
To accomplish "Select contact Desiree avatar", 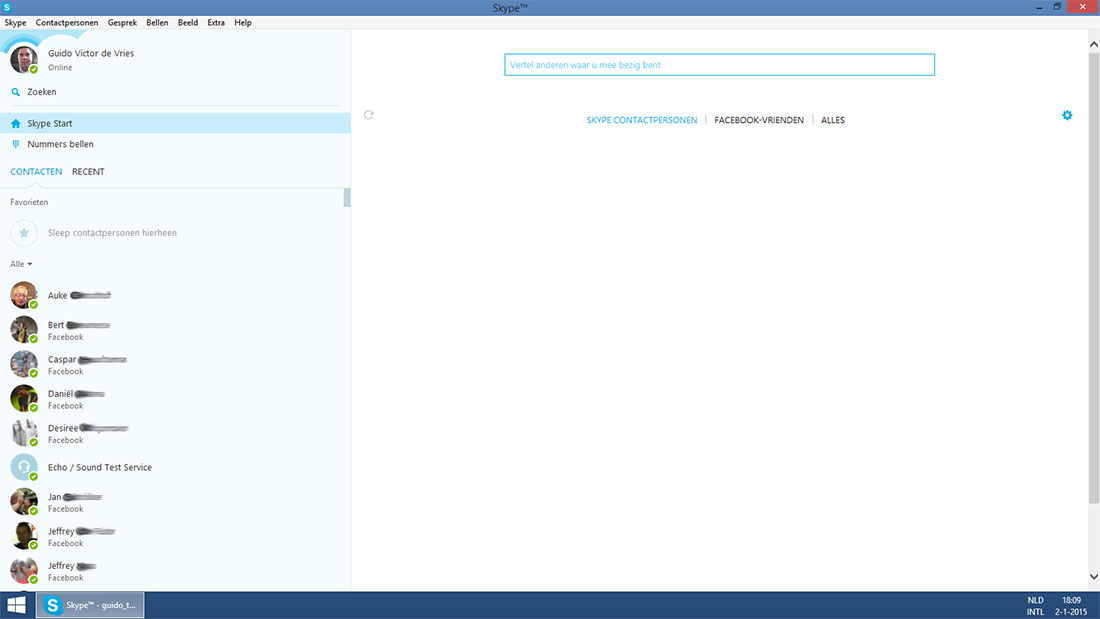I will point(24,433).
